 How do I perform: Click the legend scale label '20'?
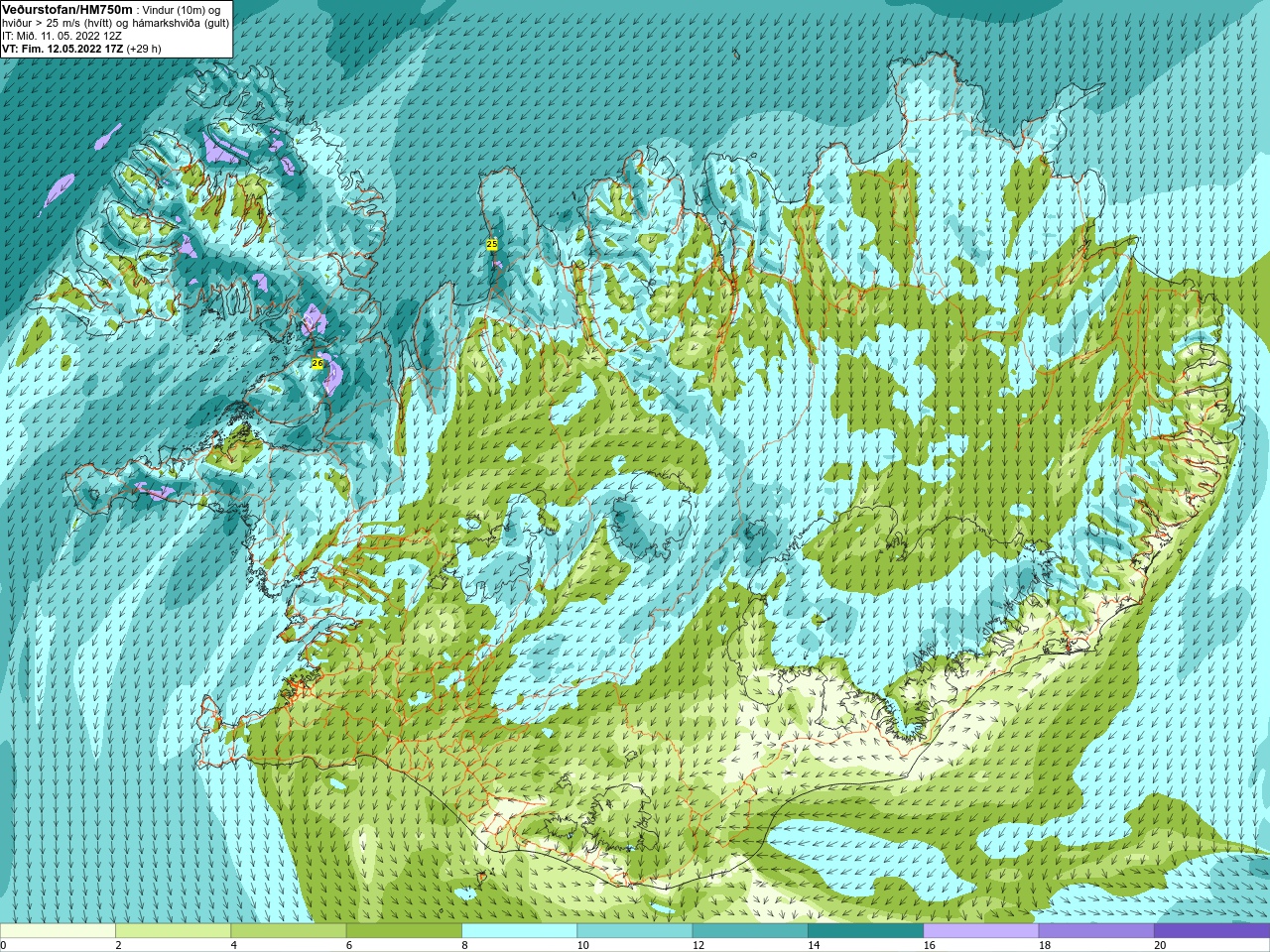1160,945
